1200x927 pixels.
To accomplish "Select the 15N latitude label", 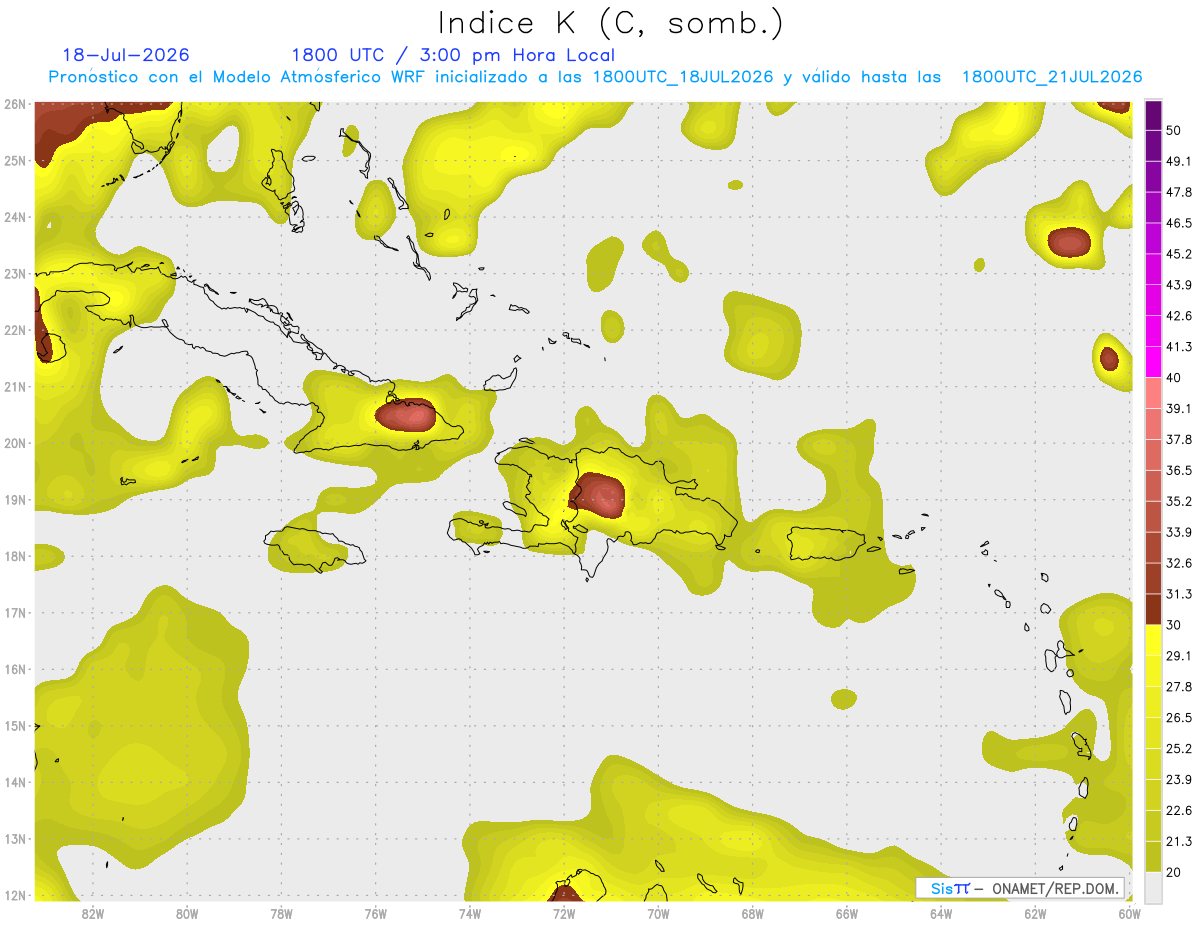I will pyautogui.click(x=15, y=725).
